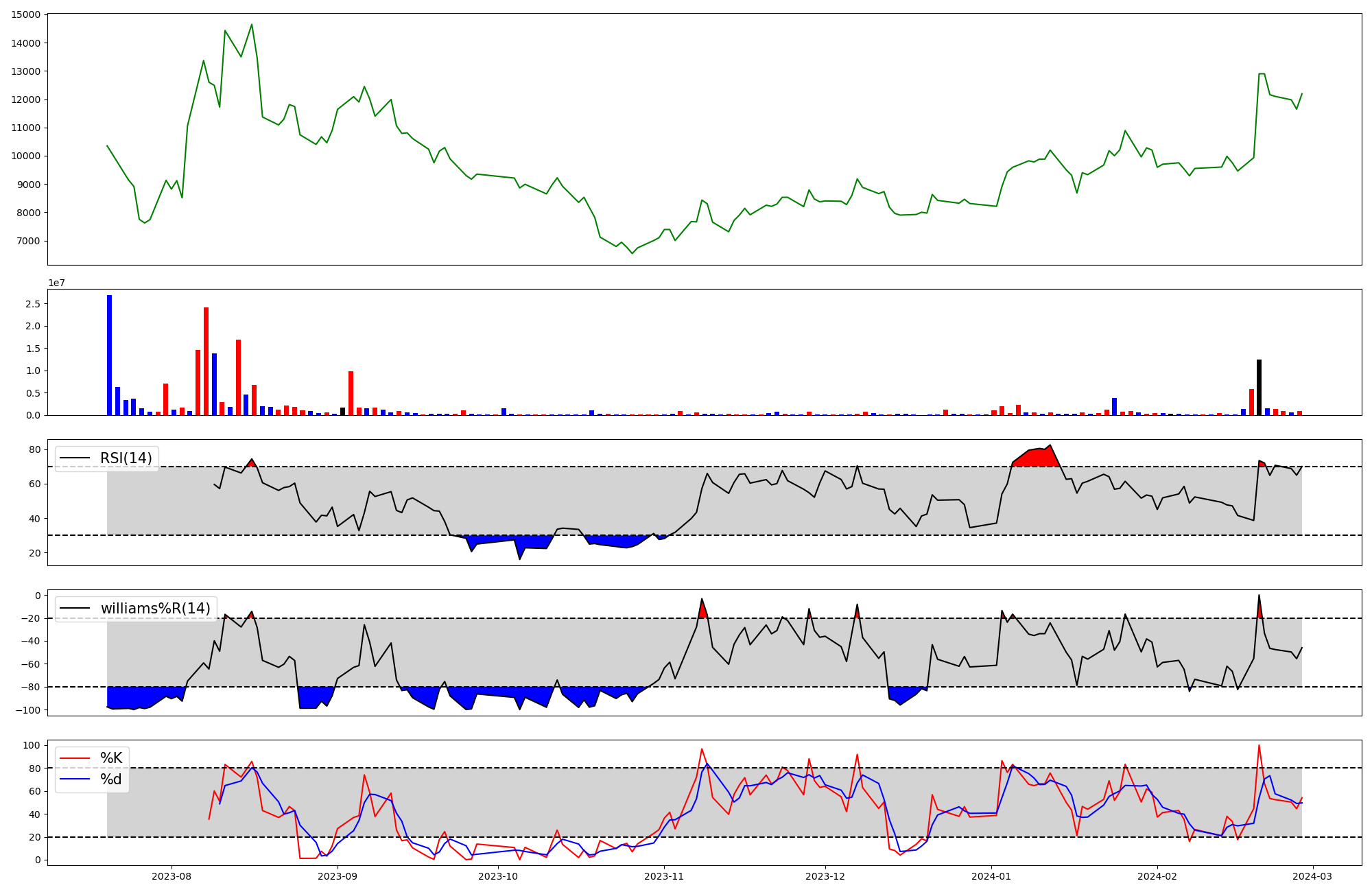Select the %d legend entry
1372x892 pixels.
(111, 779)
